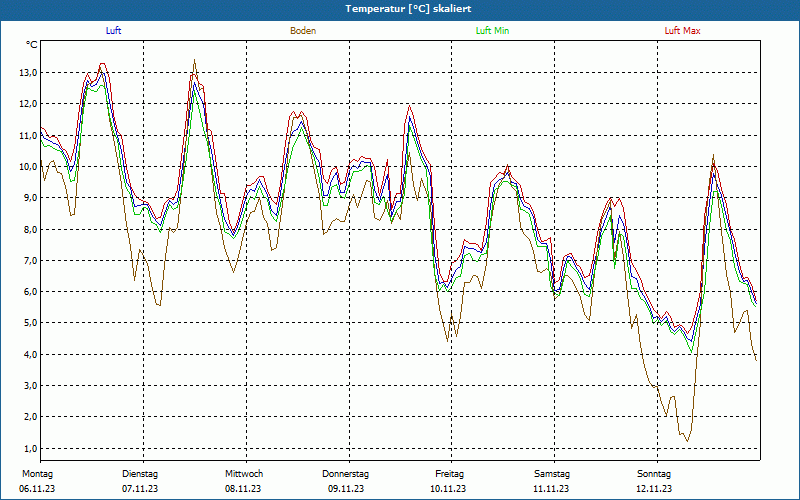Select the '2,0' y-axis value
The height and width of the screenshot is (500, 800).
click(30, 416)
